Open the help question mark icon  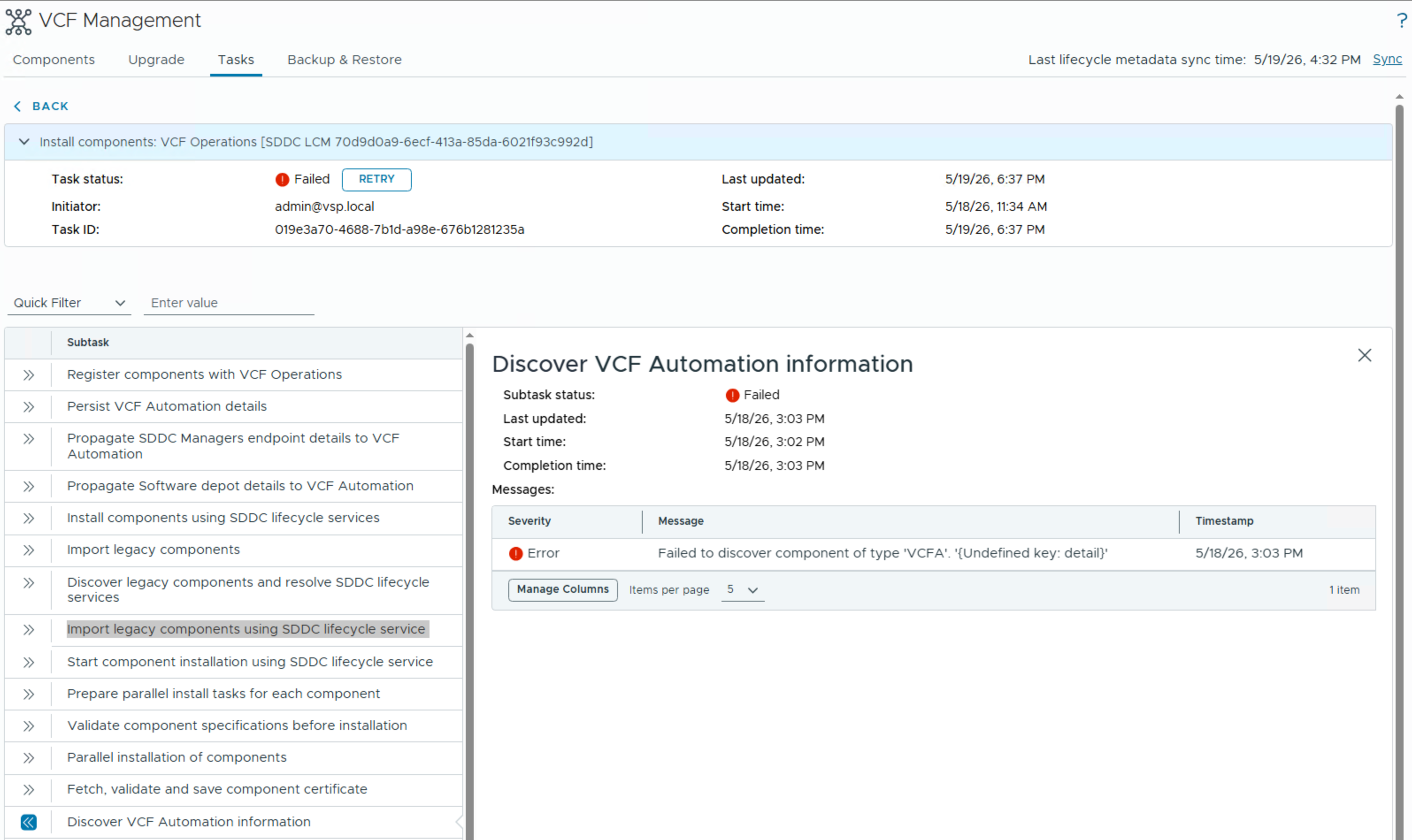pyautogui.click(x=1401, y=20)
